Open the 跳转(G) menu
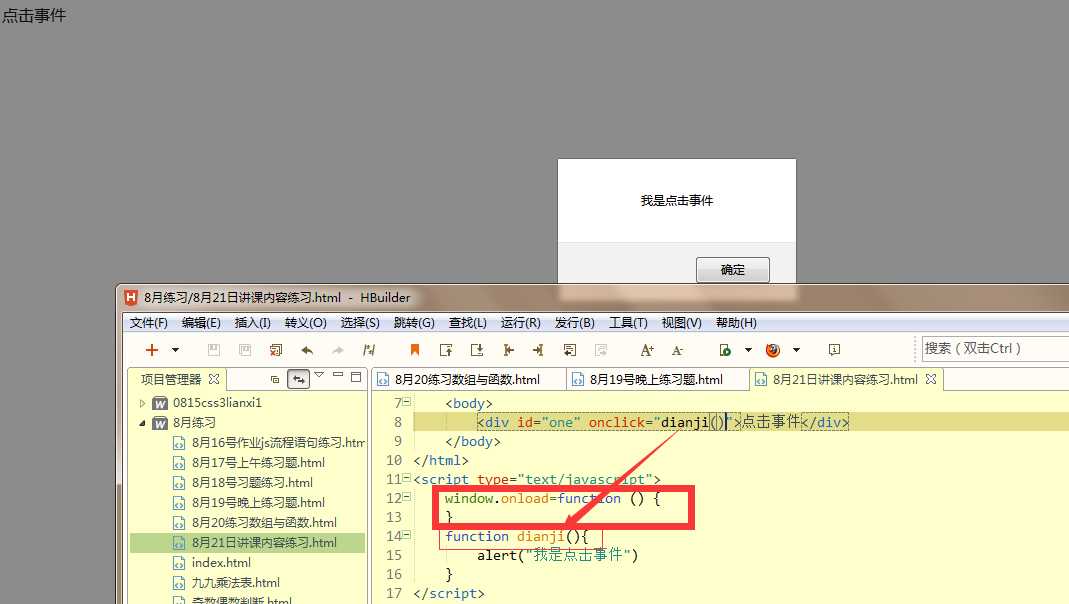 414,322
